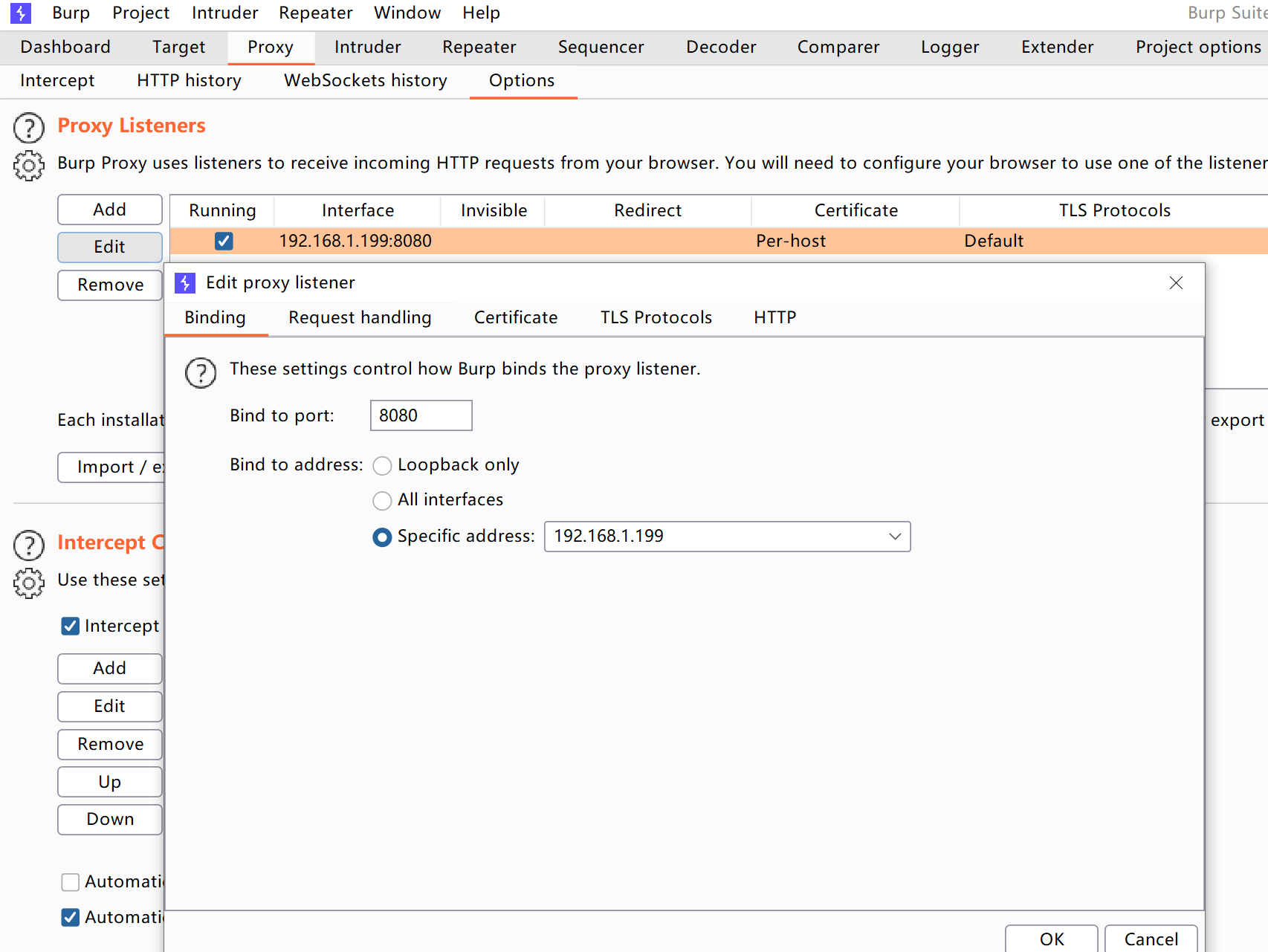Toggle the unchecked Automatic checkbox
Screen dimensions: 1268x952
71,882
